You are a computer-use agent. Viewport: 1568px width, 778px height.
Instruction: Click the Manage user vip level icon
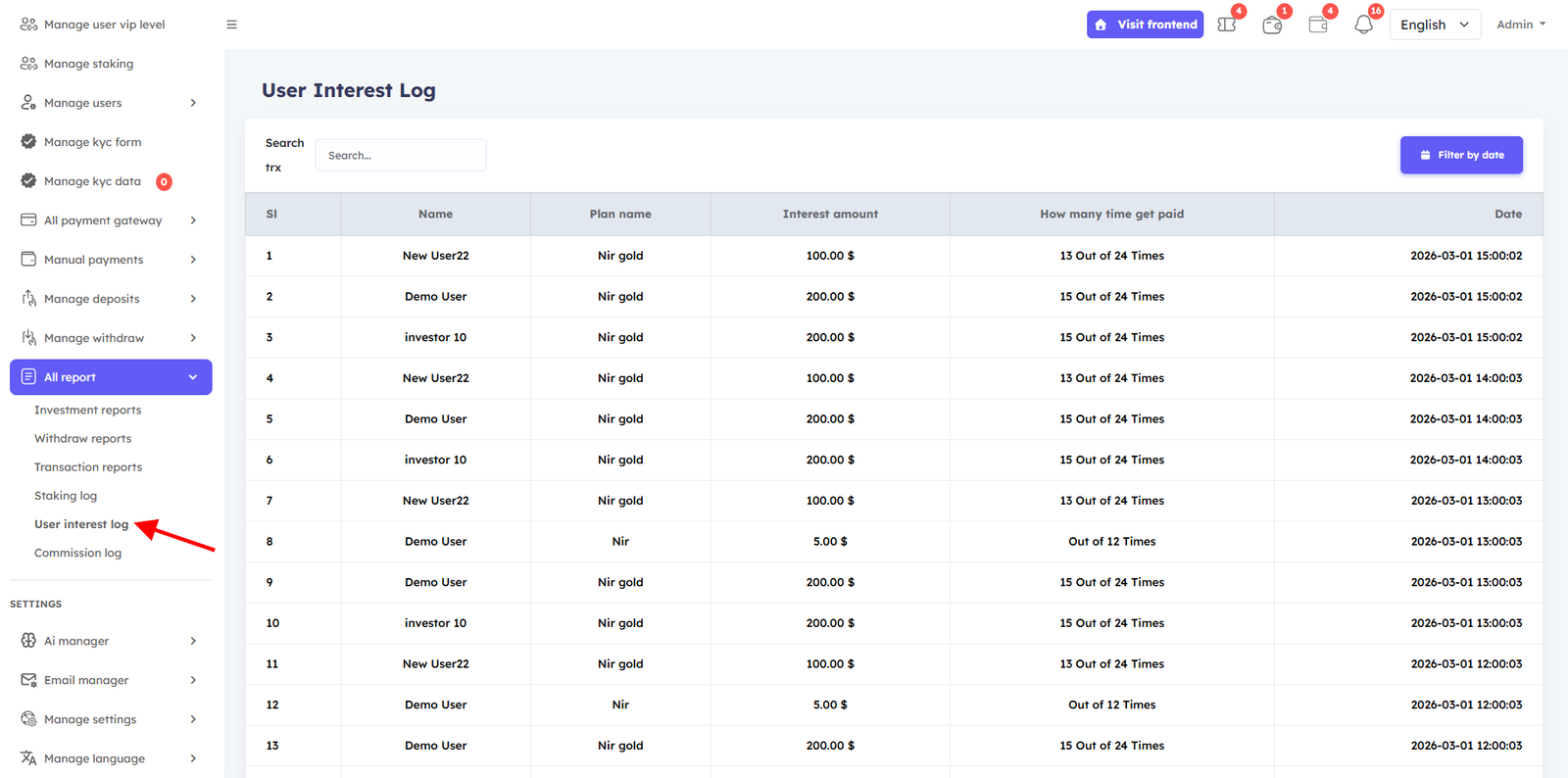coord(28,24)
